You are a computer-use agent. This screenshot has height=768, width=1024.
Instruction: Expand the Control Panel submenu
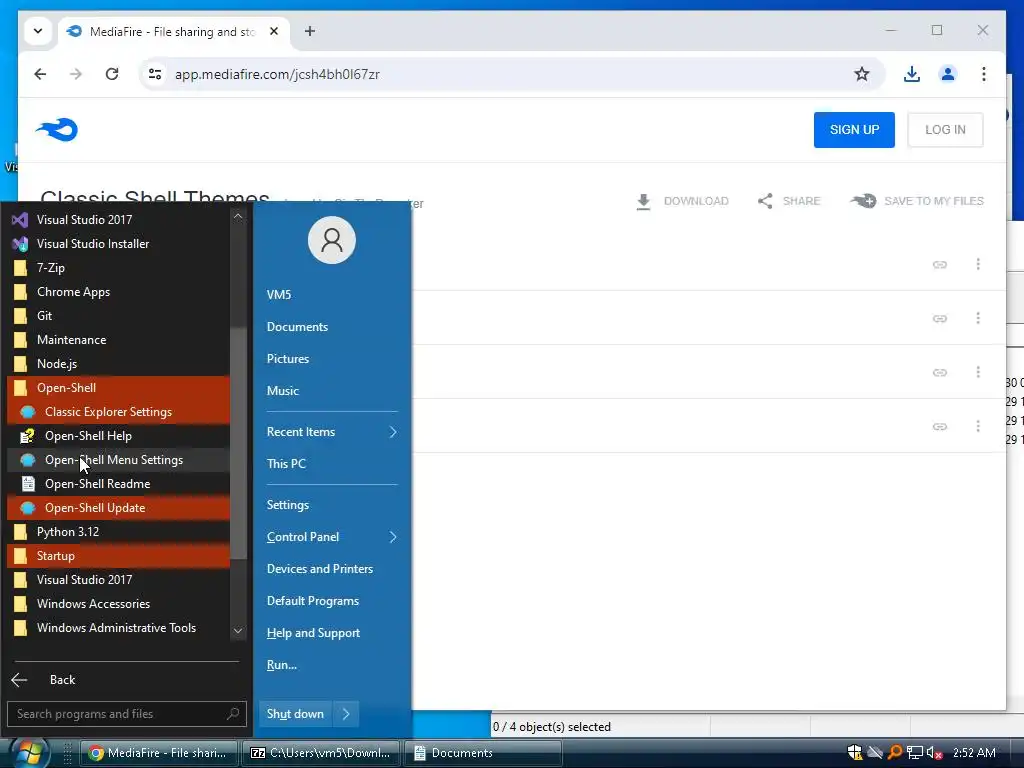pos(332,537)
